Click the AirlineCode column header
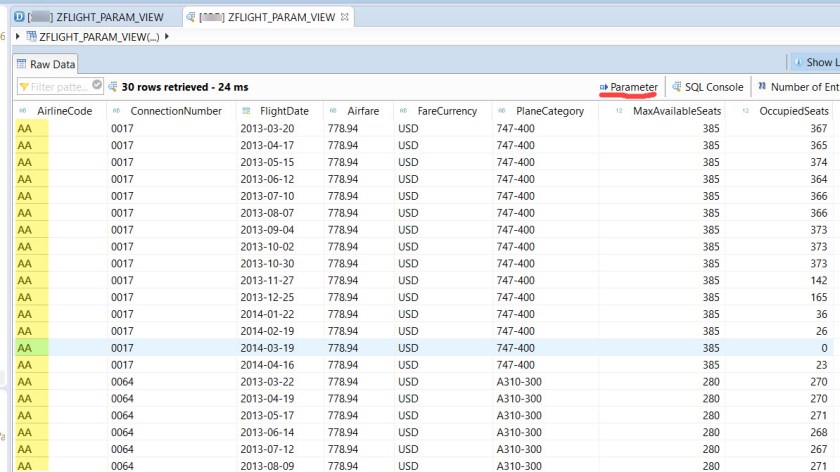This screenshot has height=472, width=840. click(x=64, y=111)
